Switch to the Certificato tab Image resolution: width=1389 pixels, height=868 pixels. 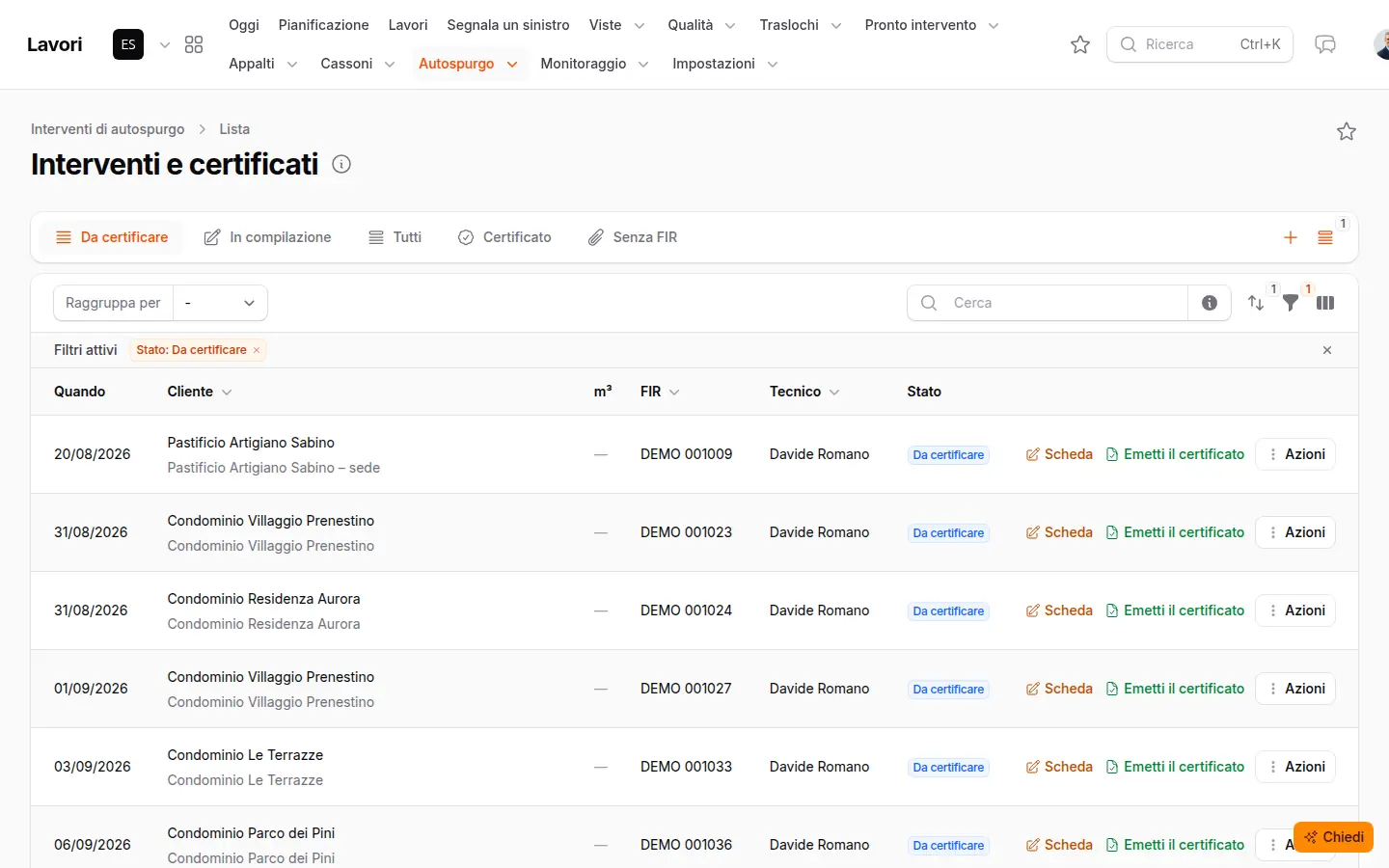tap(504, 237)
